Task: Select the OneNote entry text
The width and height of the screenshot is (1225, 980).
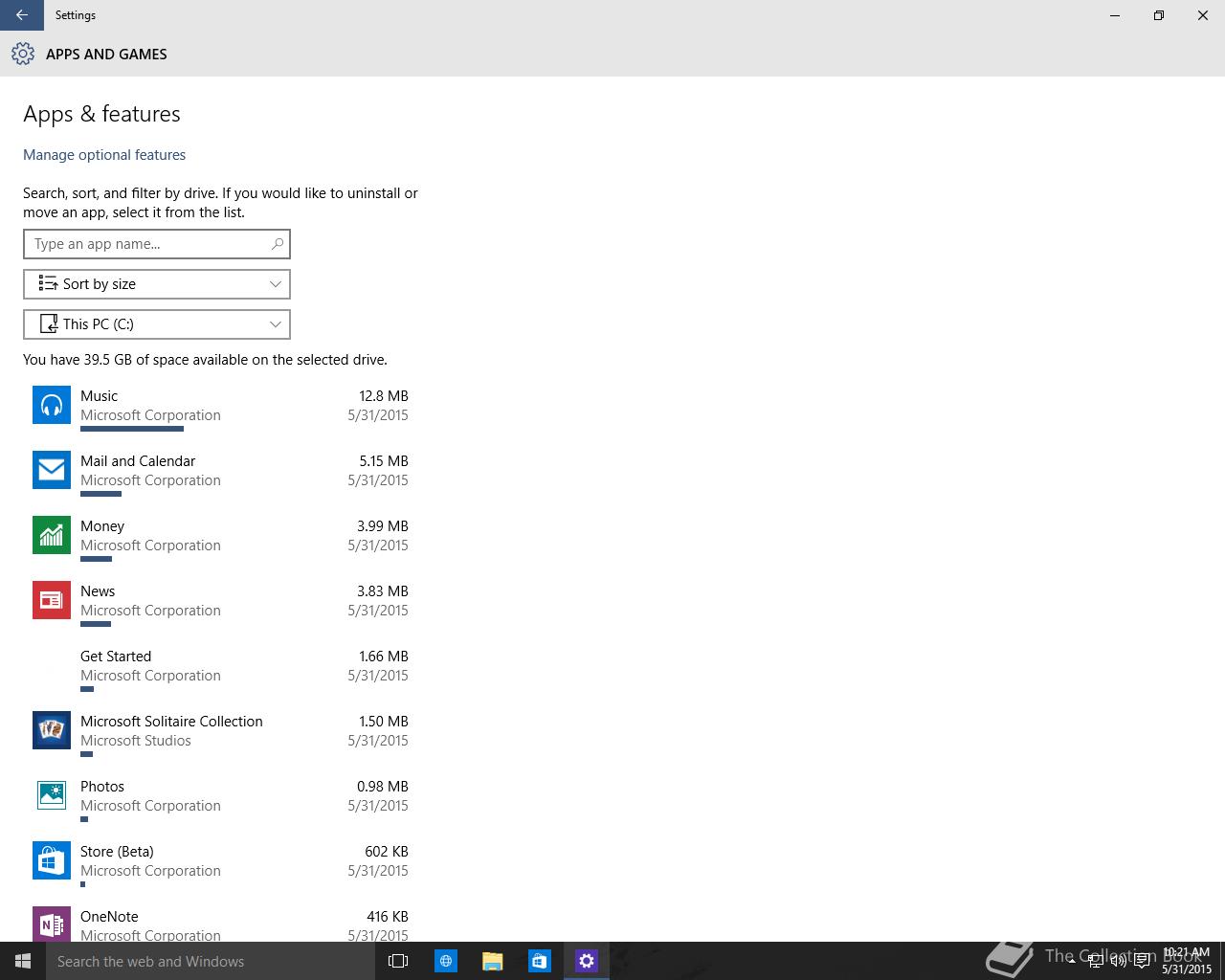Action: tap(109, 917)
